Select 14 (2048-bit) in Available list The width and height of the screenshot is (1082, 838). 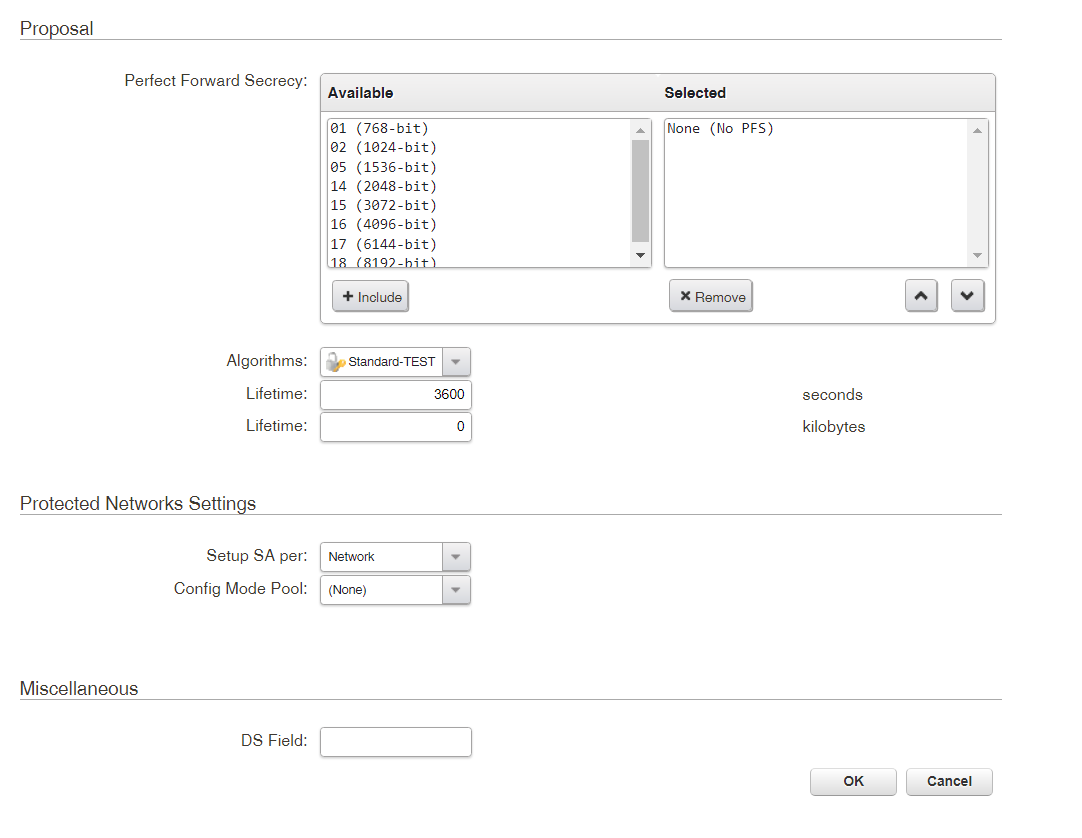tap(383, 186)
